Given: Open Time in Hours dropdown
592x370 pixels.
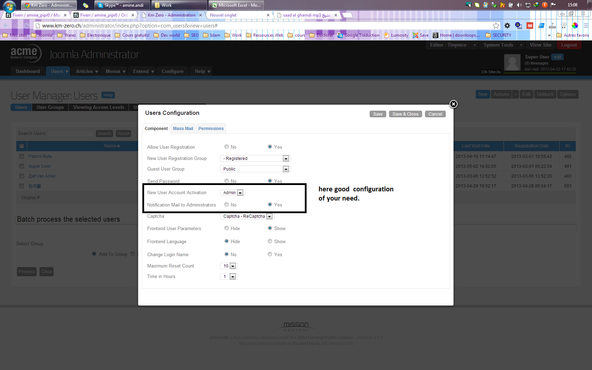Looking at the screenshot, I should (228, 276).
